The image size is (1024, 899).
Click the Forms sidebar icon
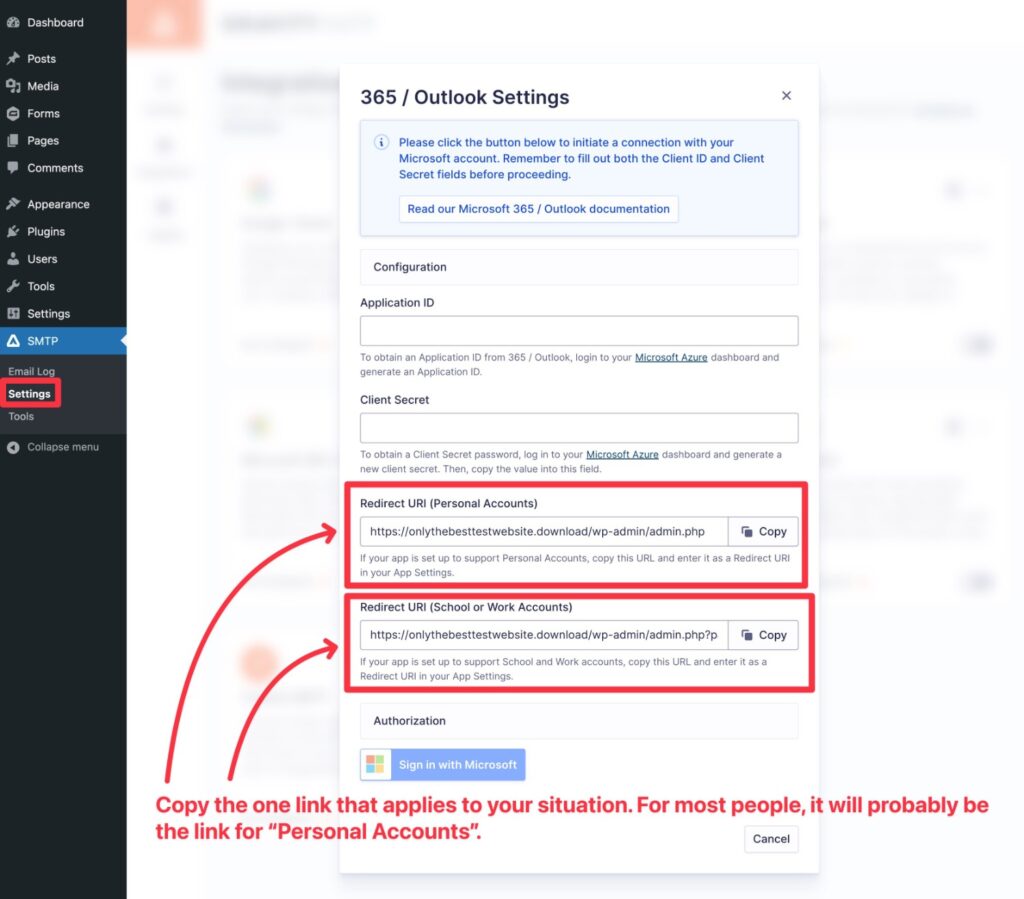pyautogui.click(x=15, y=113)
